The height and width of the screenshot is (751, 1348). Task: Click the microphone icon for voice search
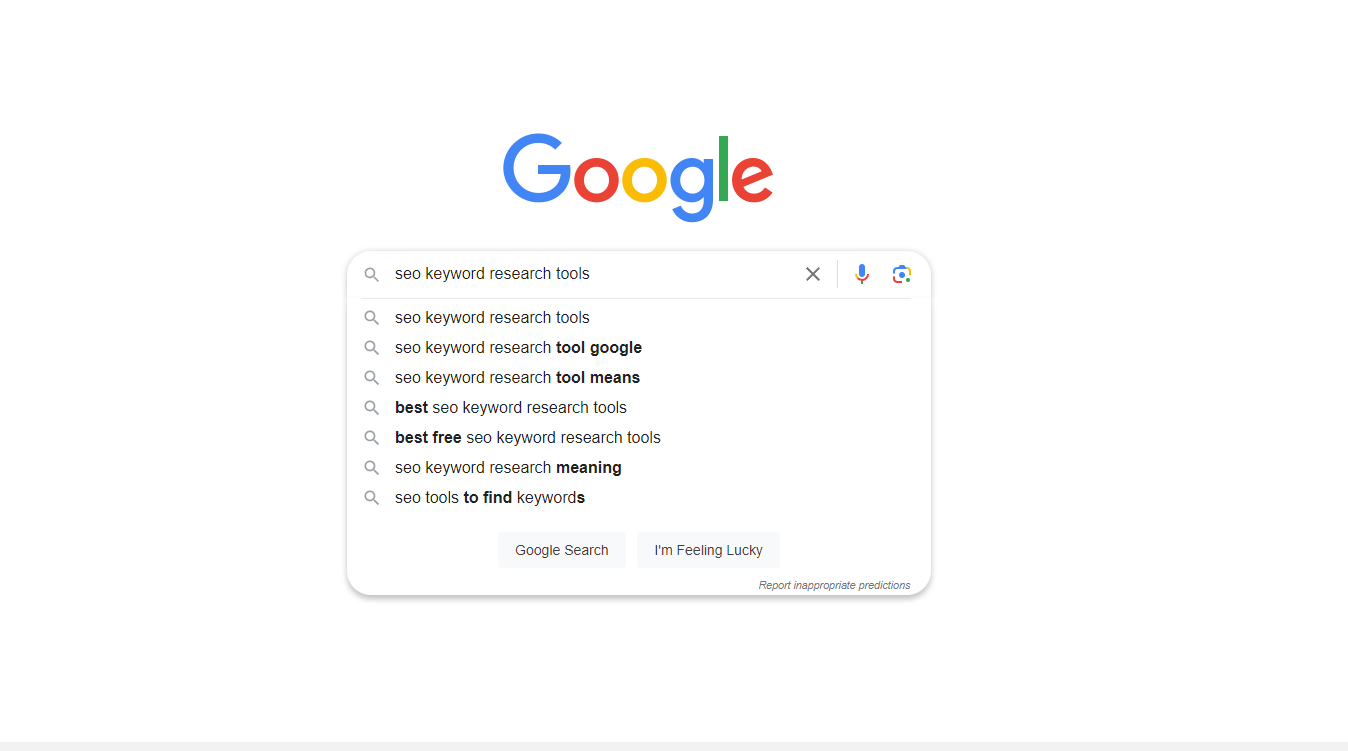861,273
